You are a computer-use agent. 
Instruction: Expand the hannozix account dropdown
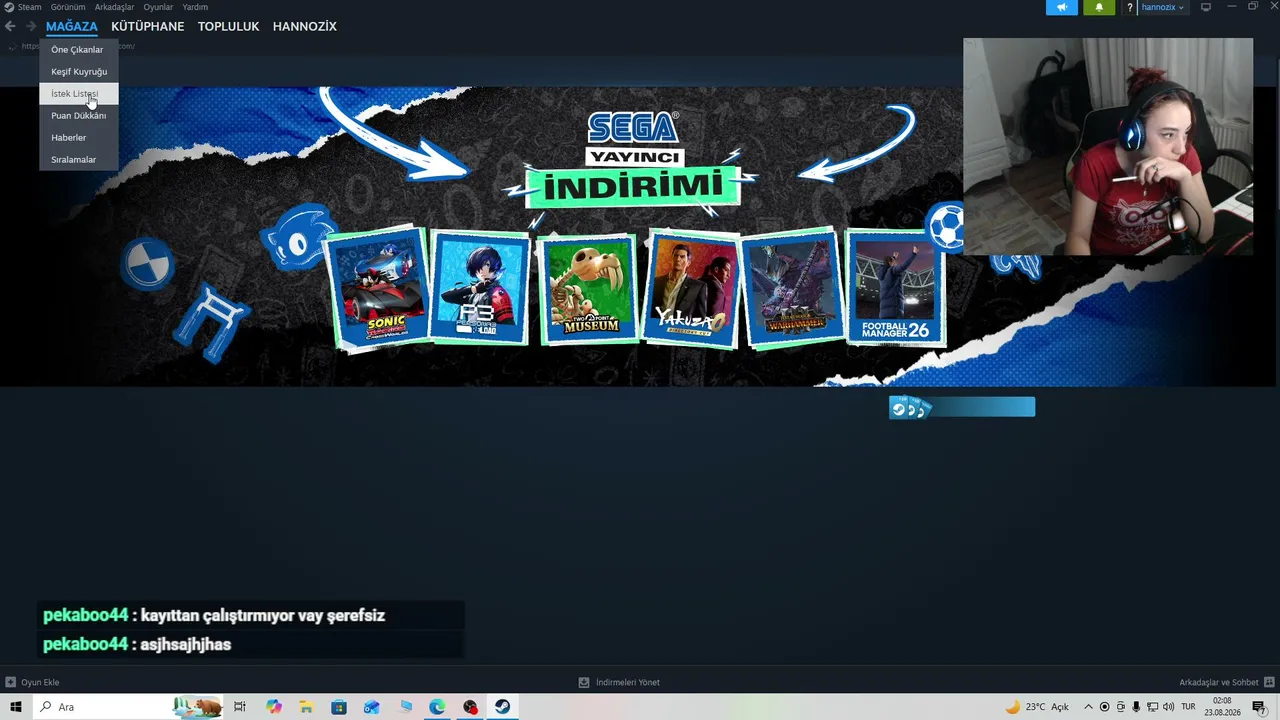[1162, 7]
